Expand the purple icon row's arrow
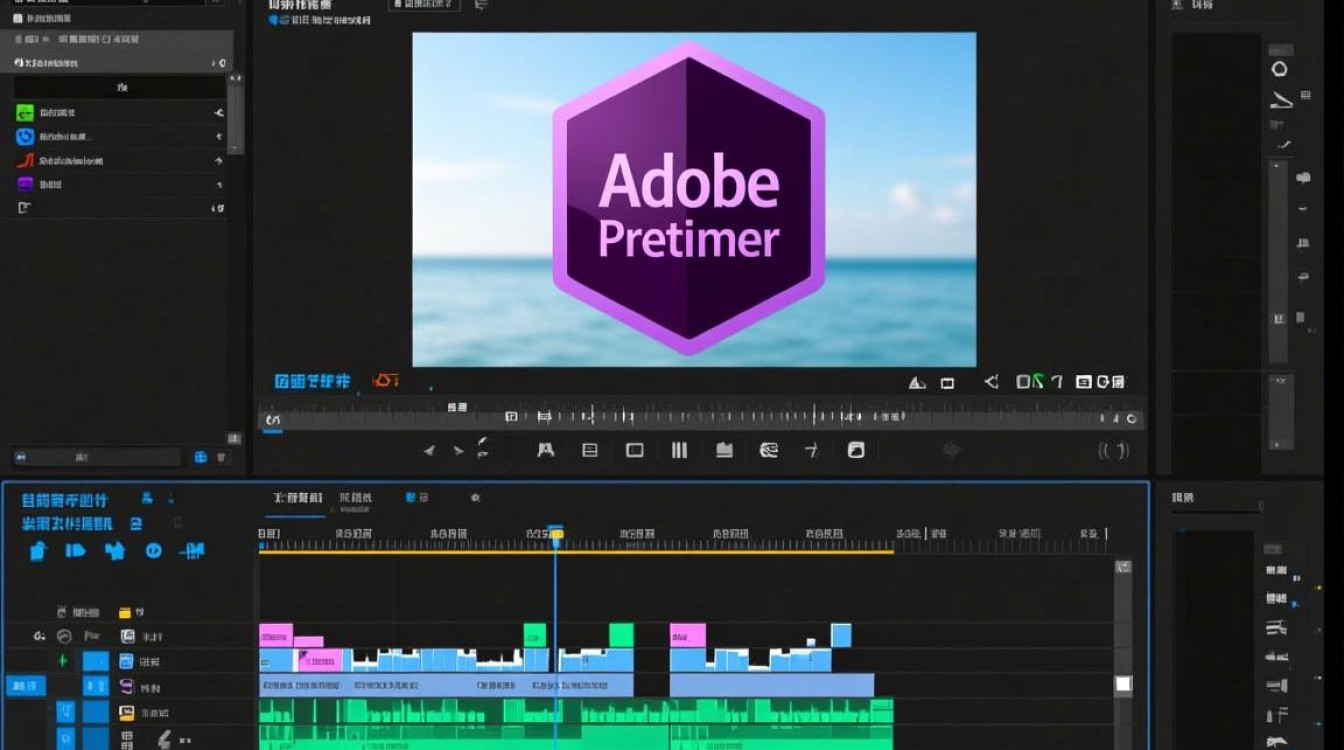Image resolution: width=1344 pixels, height=750 pixels. 219,184
